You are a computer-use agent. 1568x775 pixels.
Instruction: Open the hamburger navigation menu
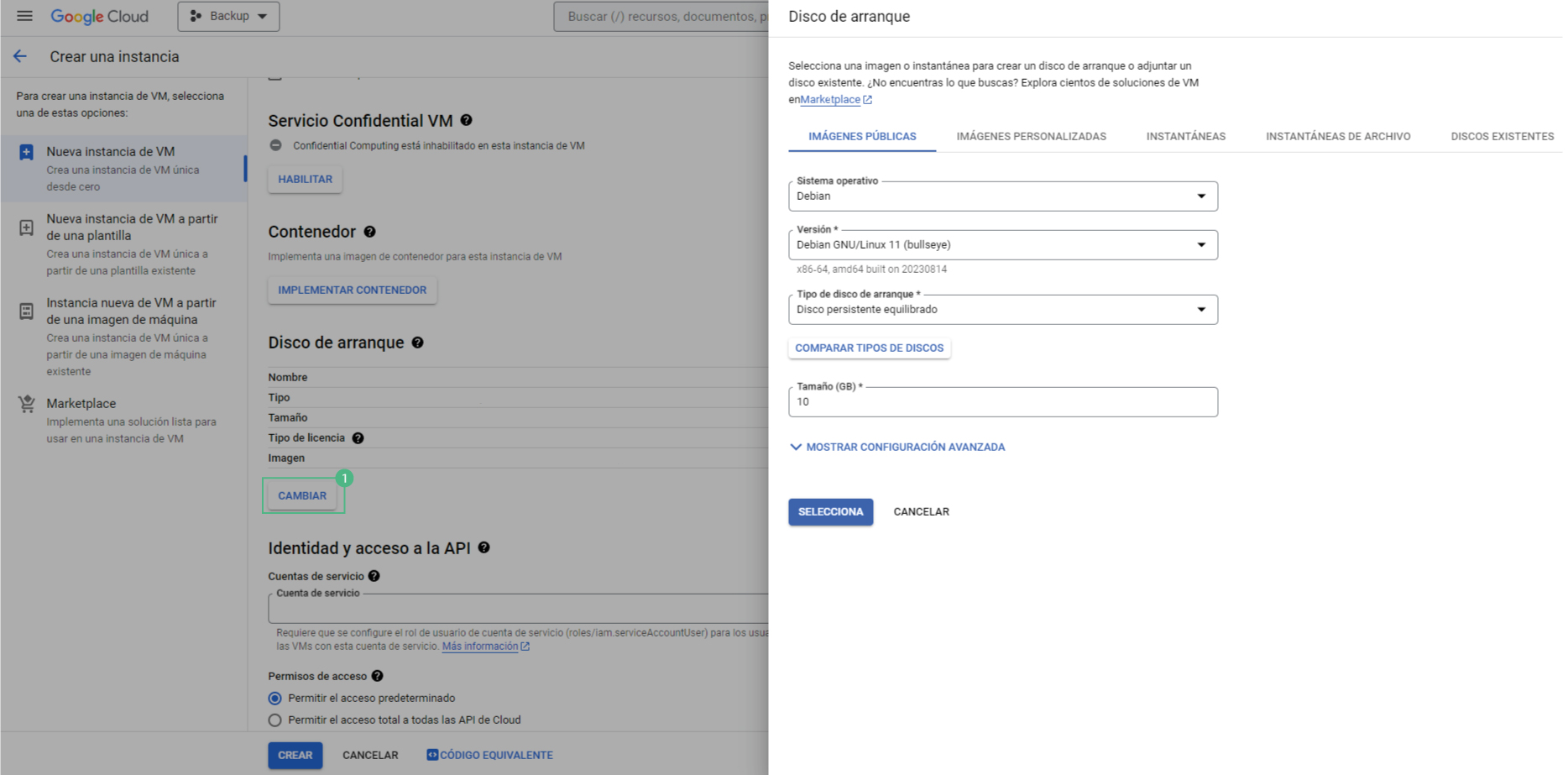[x=24, y=16]
